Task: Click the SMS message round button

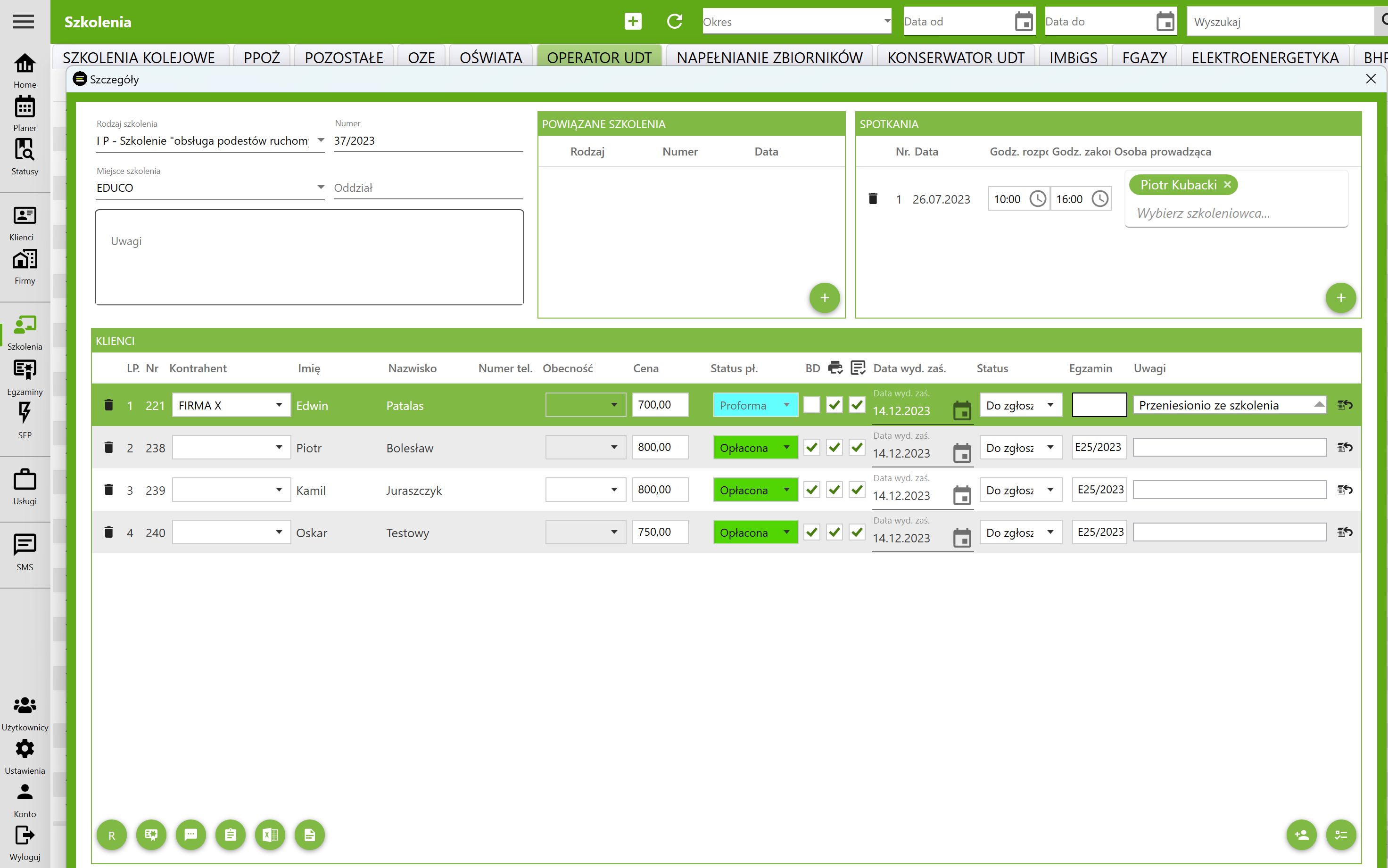Action: pos(190,835)
